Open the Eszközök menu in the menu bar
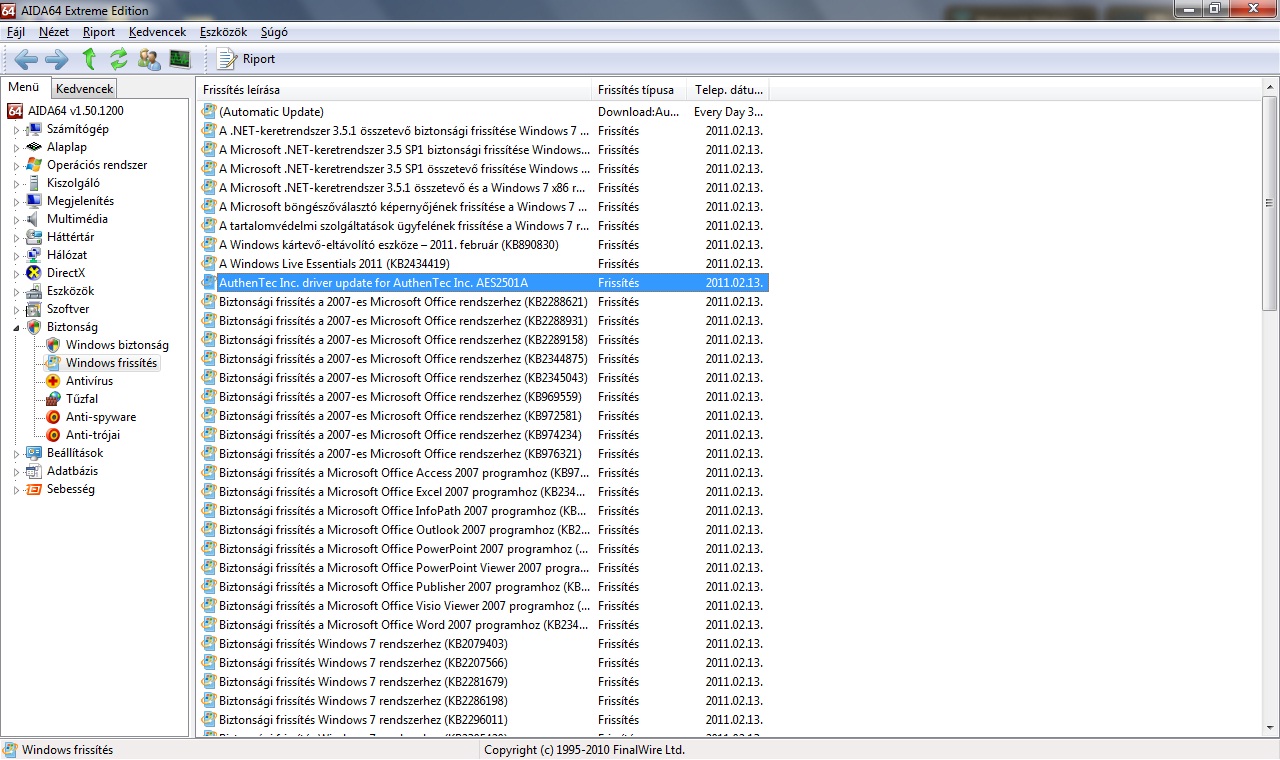The height and width of the screenshot is (760, 1280). [223, 32]
